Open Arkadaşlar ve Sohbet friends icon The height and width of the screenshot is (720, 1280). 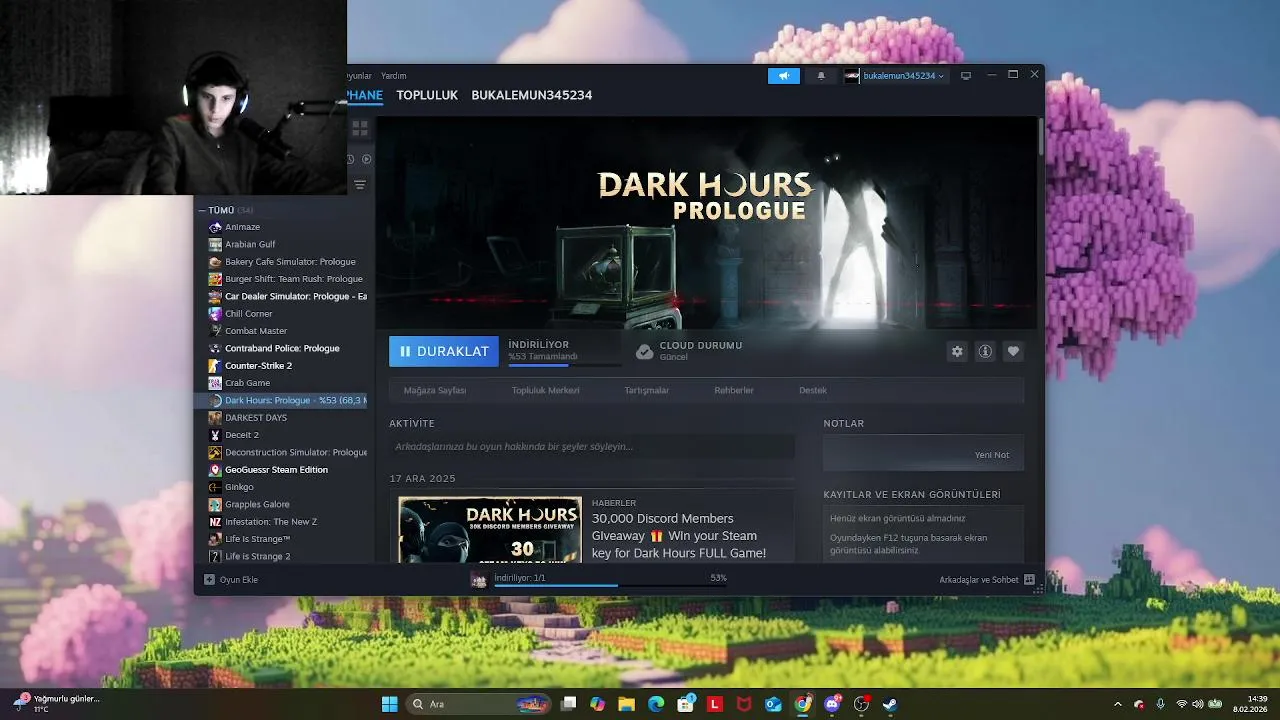[x=1029, y=579]
